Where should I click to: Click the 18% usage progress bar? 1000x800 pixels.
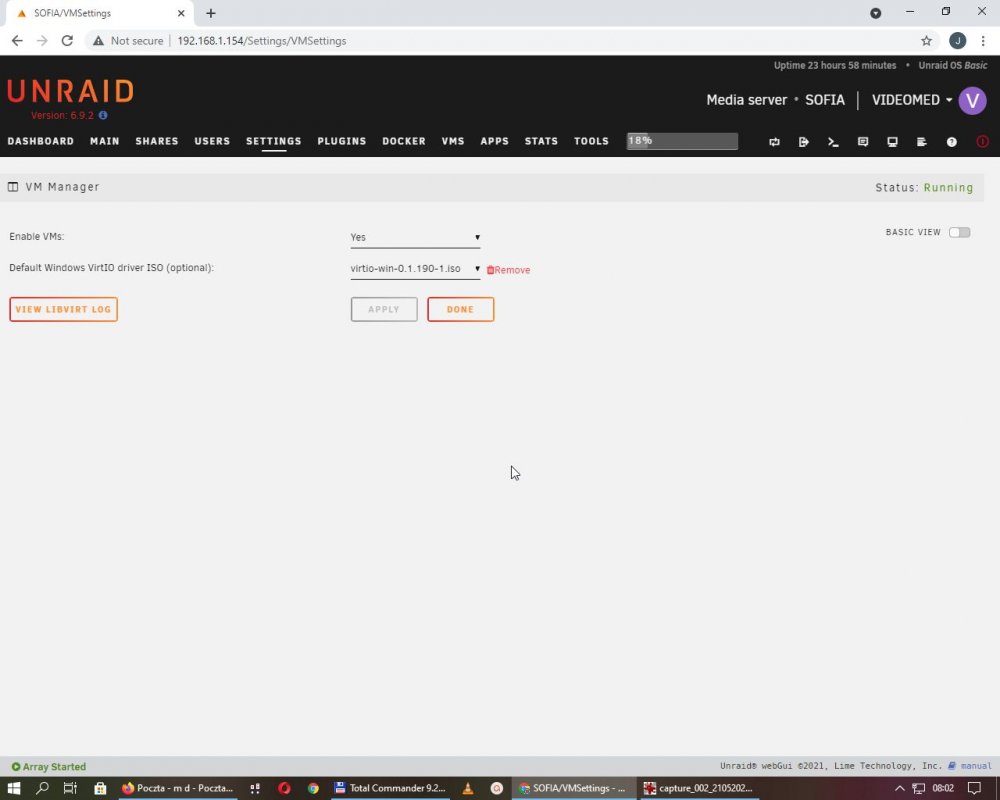[x=682, y=141]
